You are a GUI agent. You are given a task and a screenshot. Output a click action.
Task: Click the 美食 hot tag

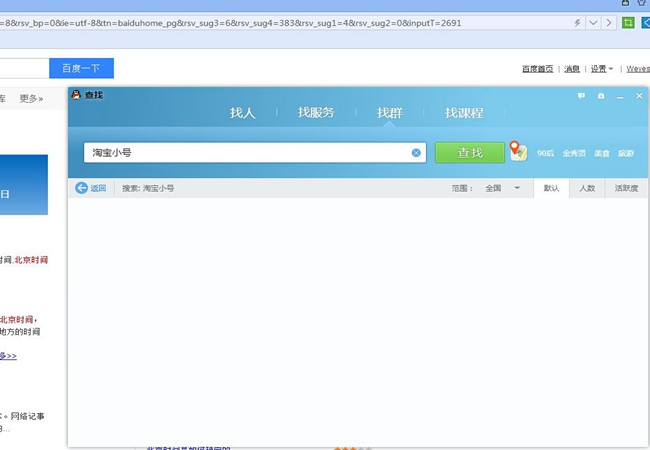click(601, 153)
